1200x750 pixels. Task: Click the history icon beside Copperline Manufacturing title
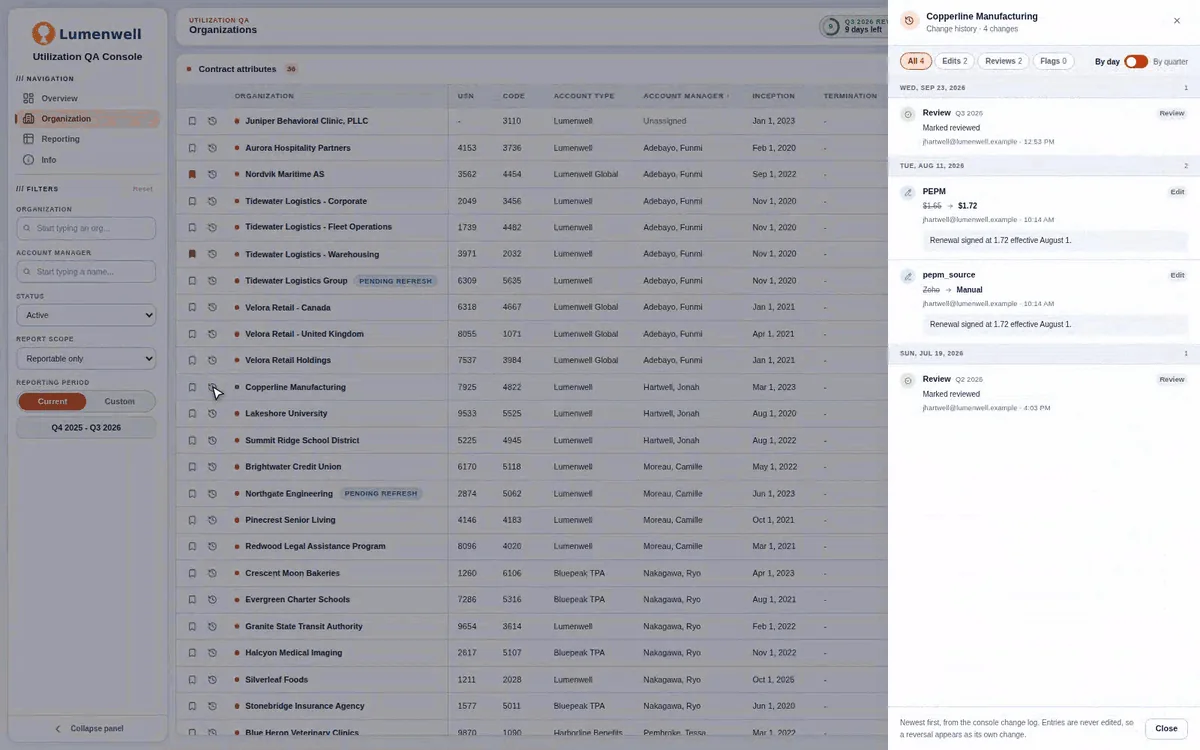click(909, 21)
